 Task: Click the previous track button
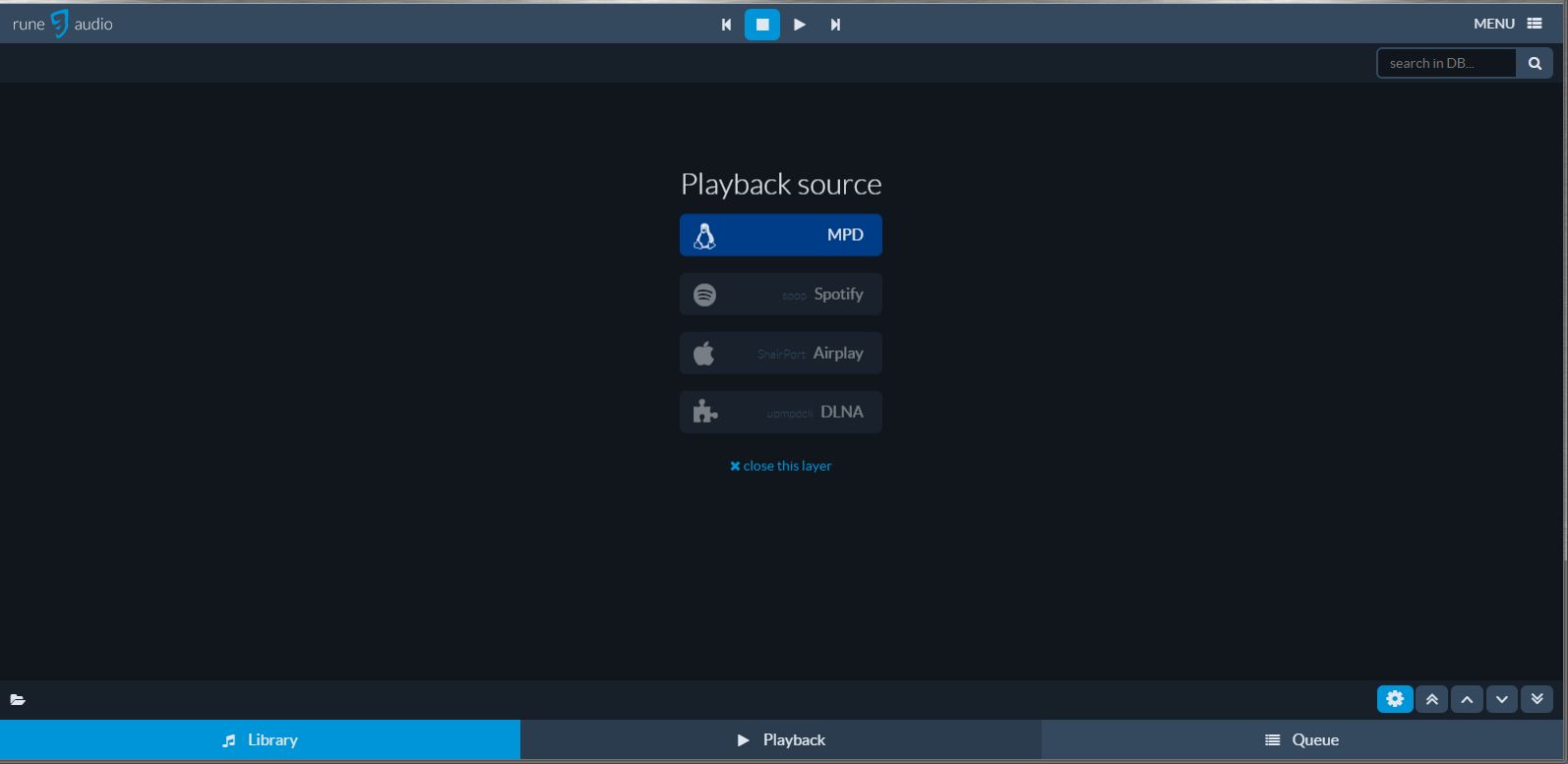click(x=726, y=25)
